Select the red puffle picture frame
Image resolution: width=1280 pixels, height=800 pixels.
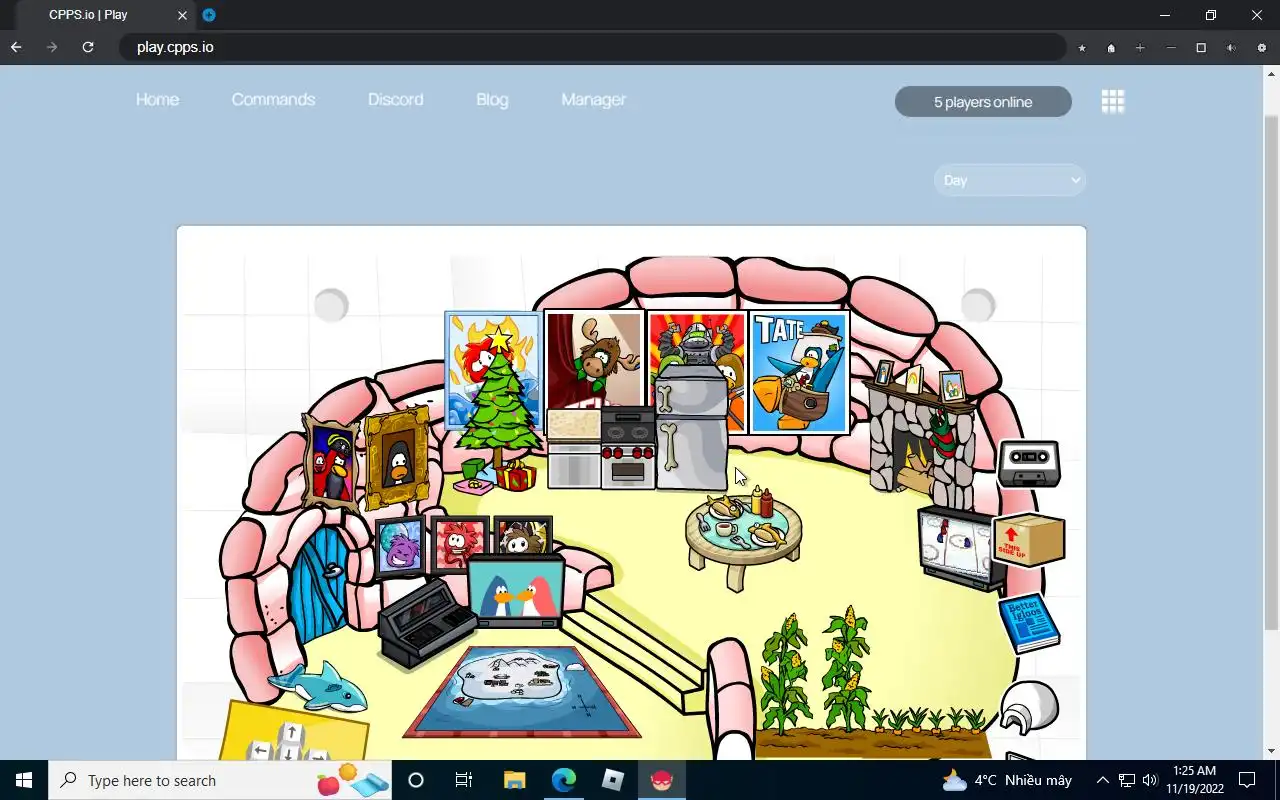click(x=458, y=545)
